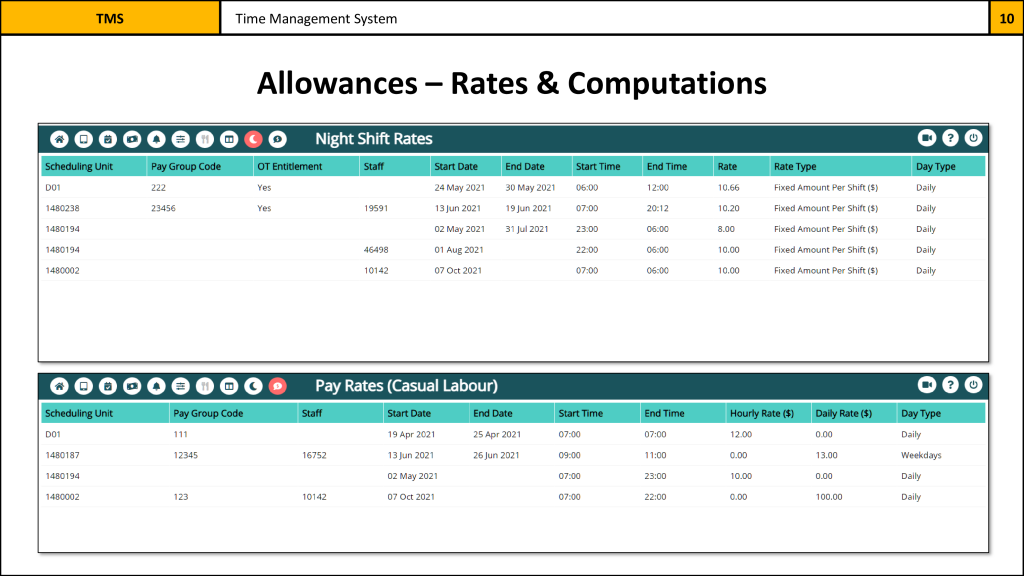Open help question mark in Pay Rates panel

950,385
